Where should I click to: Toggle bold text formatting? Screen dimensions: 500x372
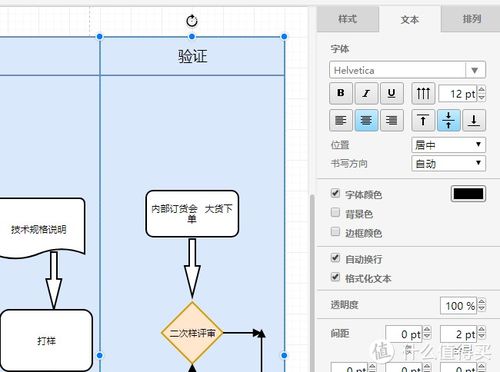(x=341, y=93)
